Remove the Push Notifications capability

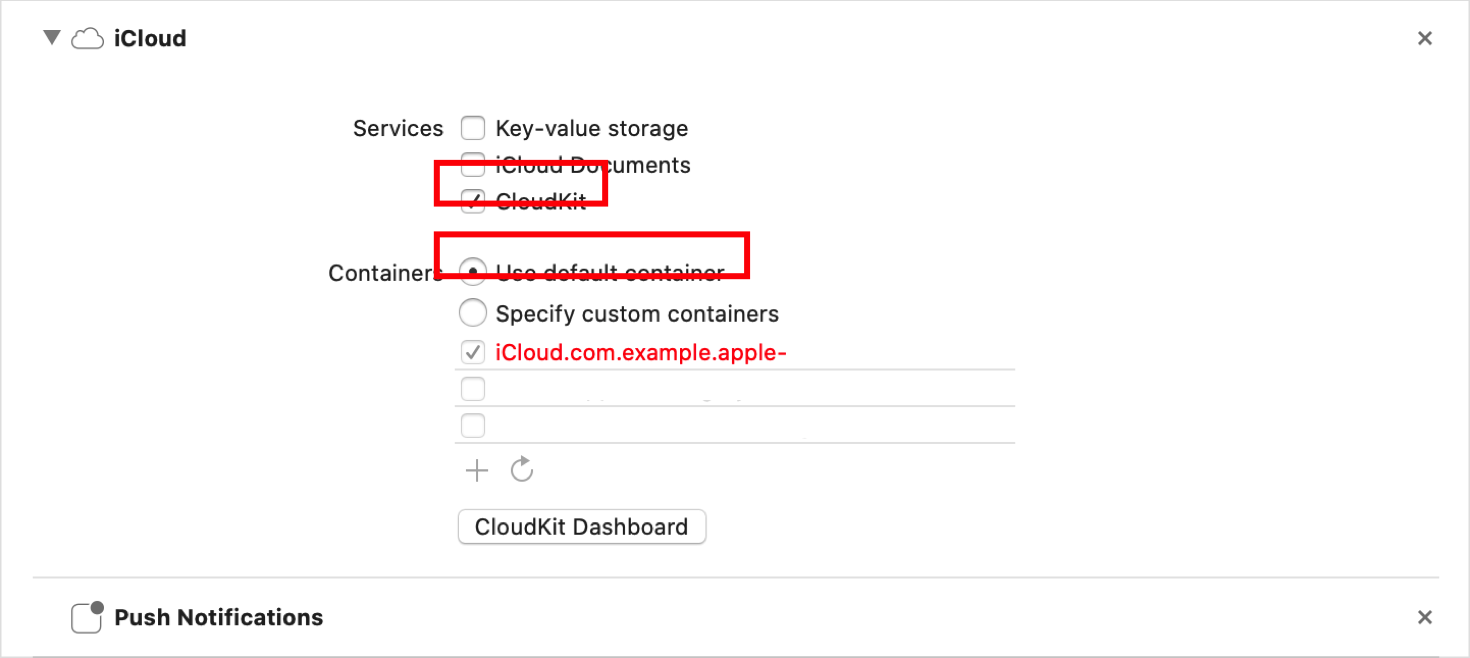(x=1425, y=617)
